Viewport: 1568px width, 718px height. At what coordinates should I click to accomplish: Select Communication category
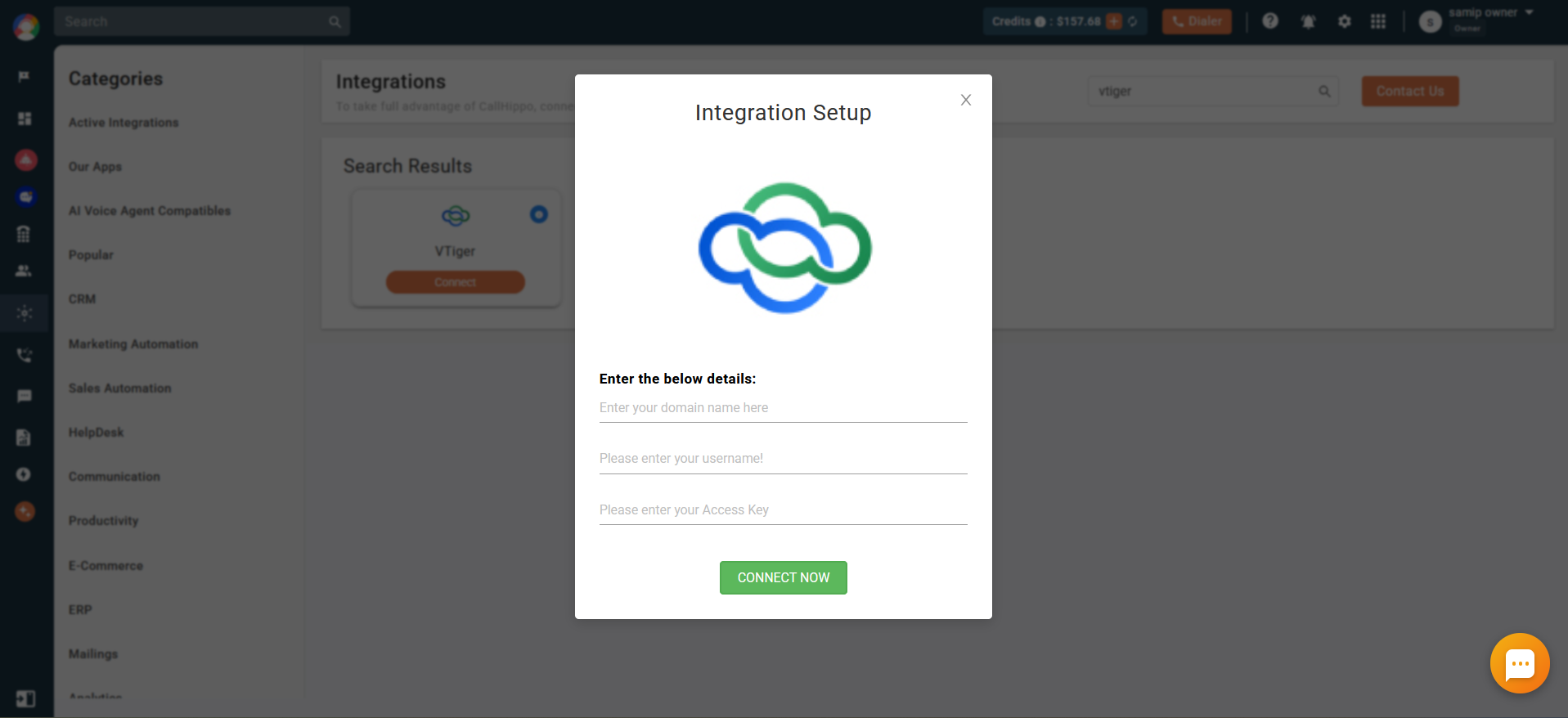(x=115, y=476)
